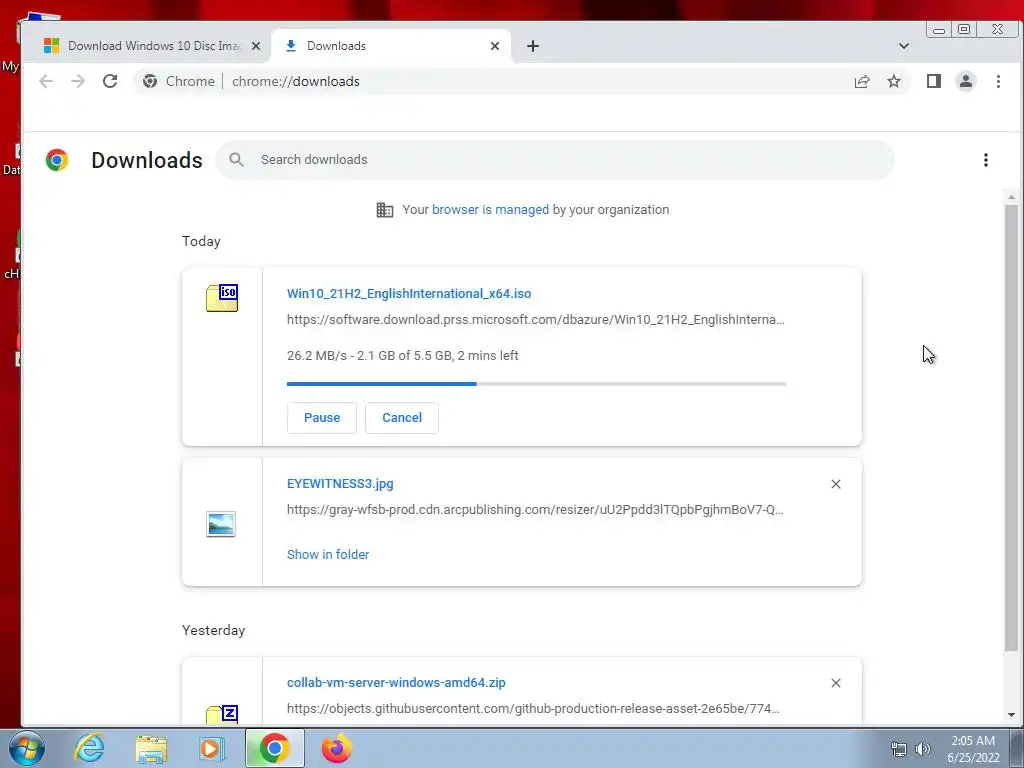Open Windows Explorer from the taskbar
The width and height of the screenshot is (1024, 768).
click(151, 748)
